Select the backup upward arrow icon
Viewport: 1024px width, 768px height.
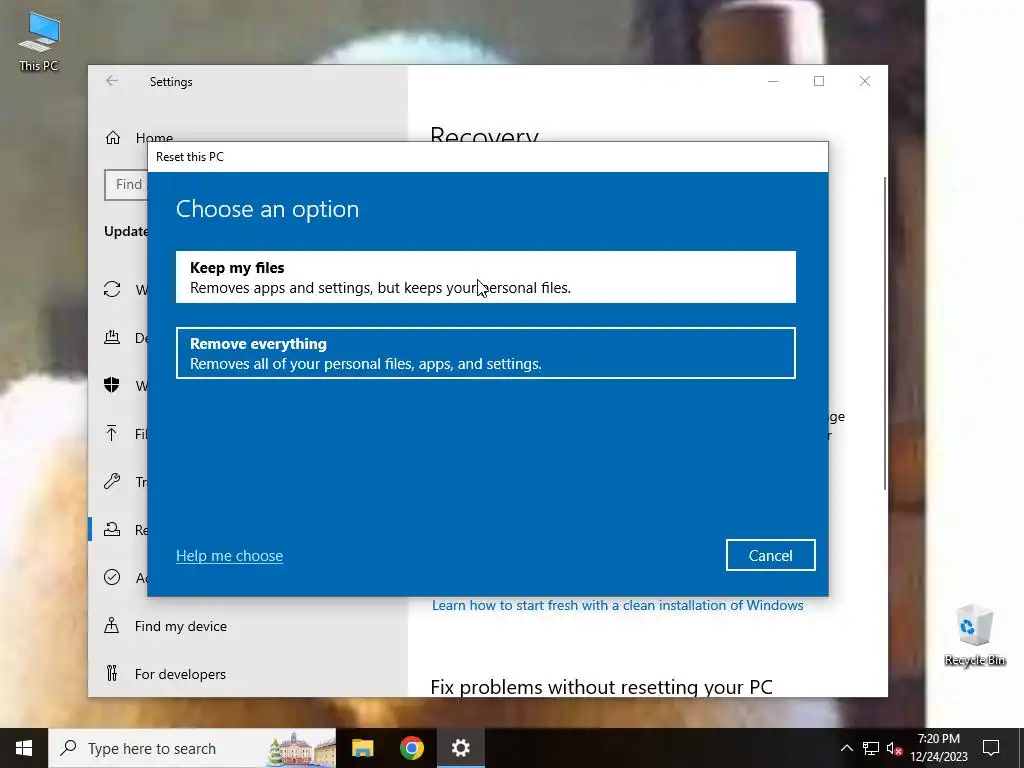(x=112, y=433)
